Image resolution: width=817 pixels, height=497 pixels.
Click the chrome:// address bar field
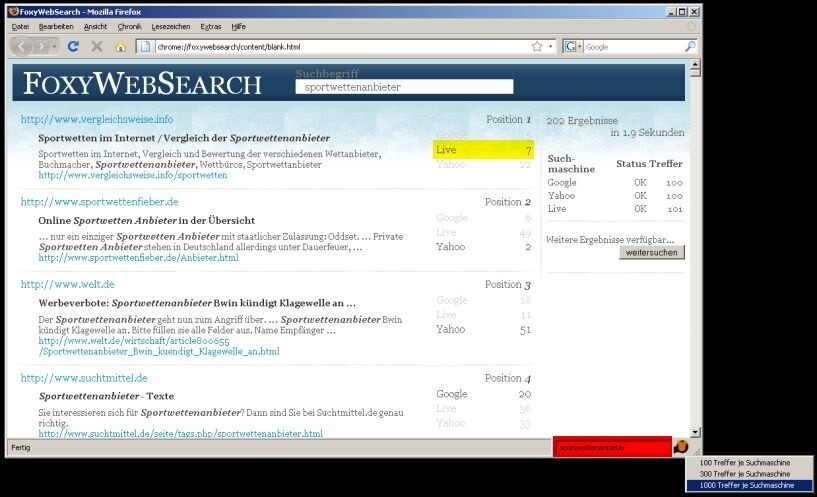[x=341, y=46]
